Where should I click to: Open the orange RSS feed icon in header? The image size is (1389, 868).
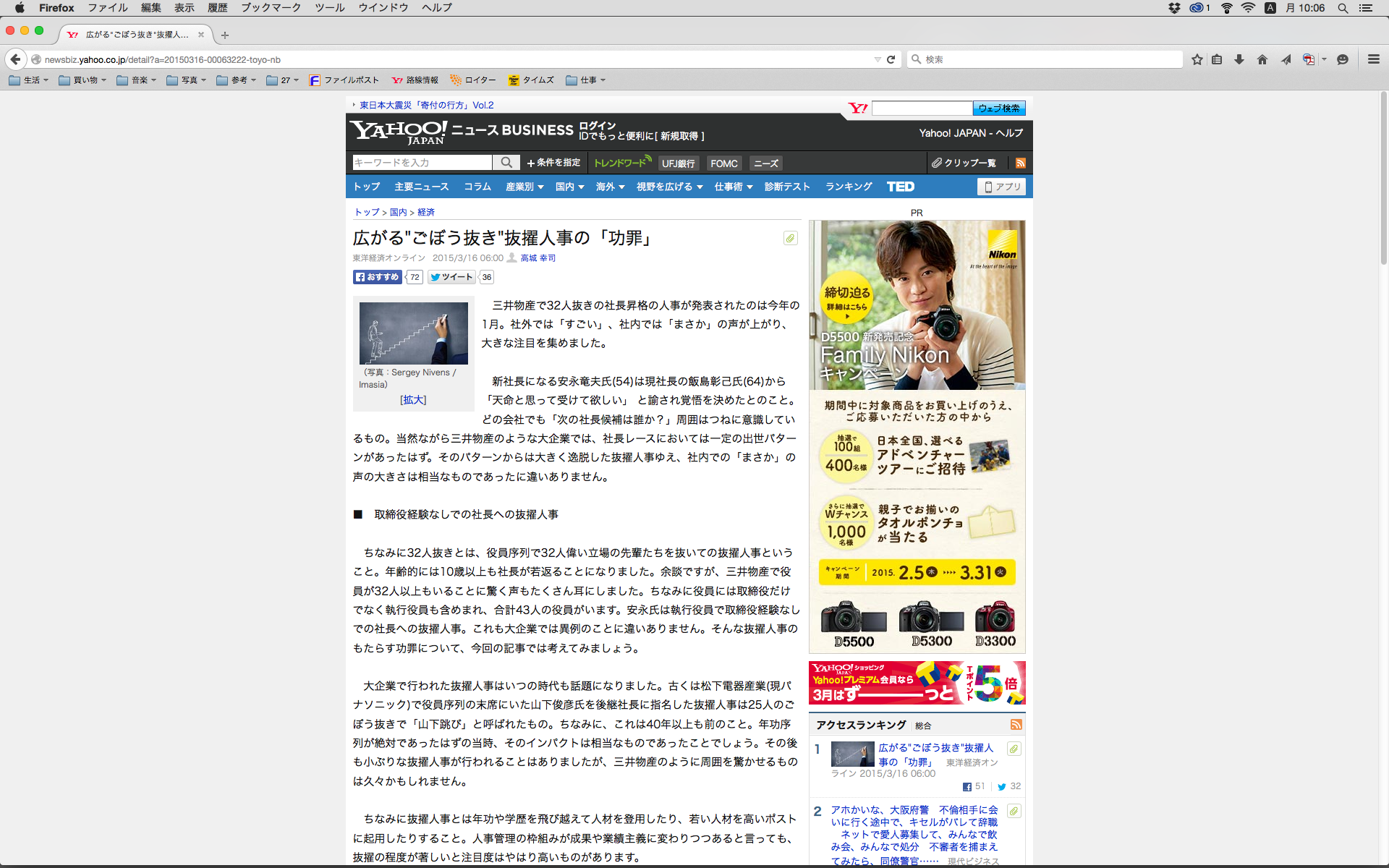[1021, 163]
